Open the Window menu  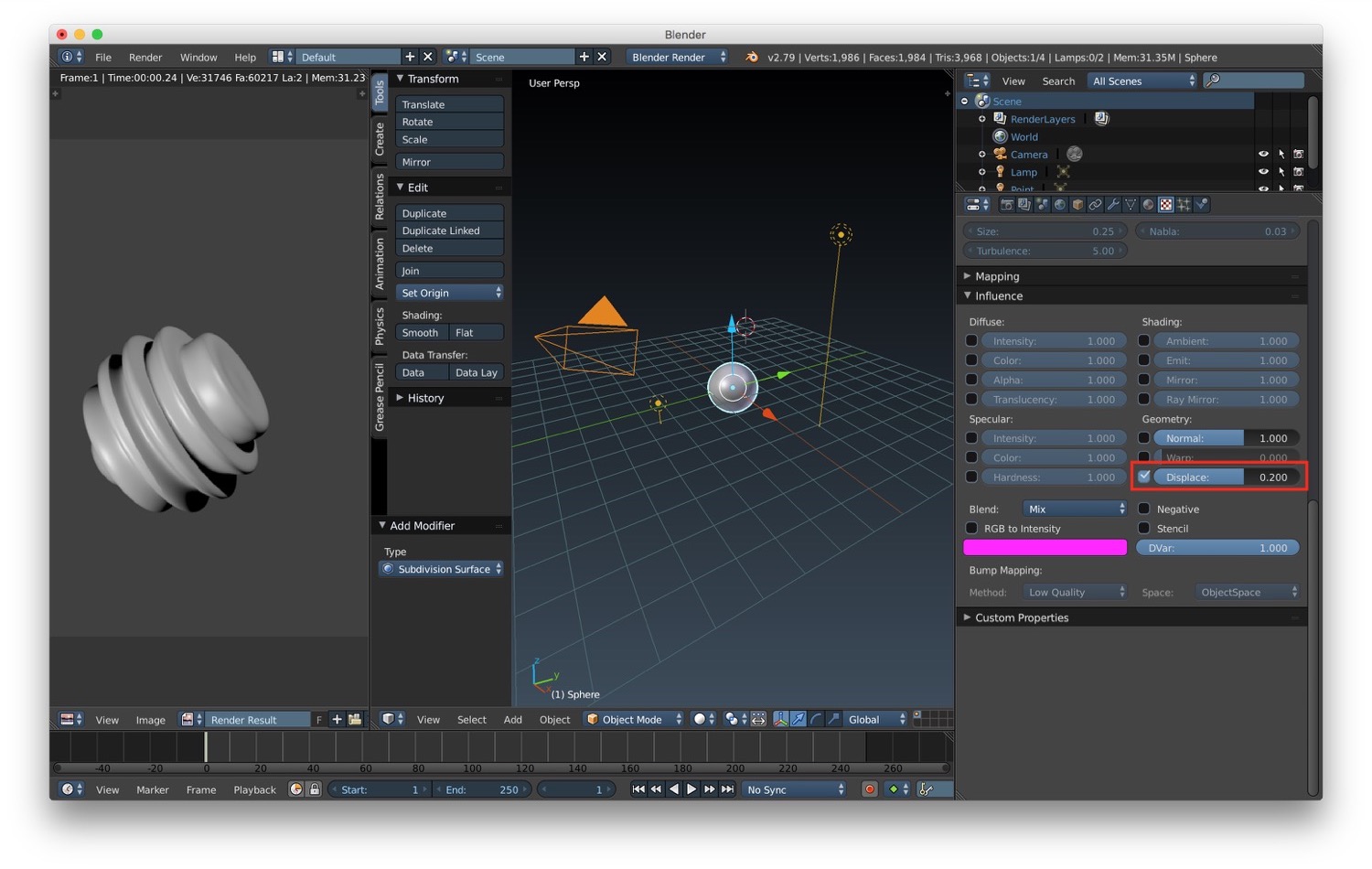tap(198, 57)
